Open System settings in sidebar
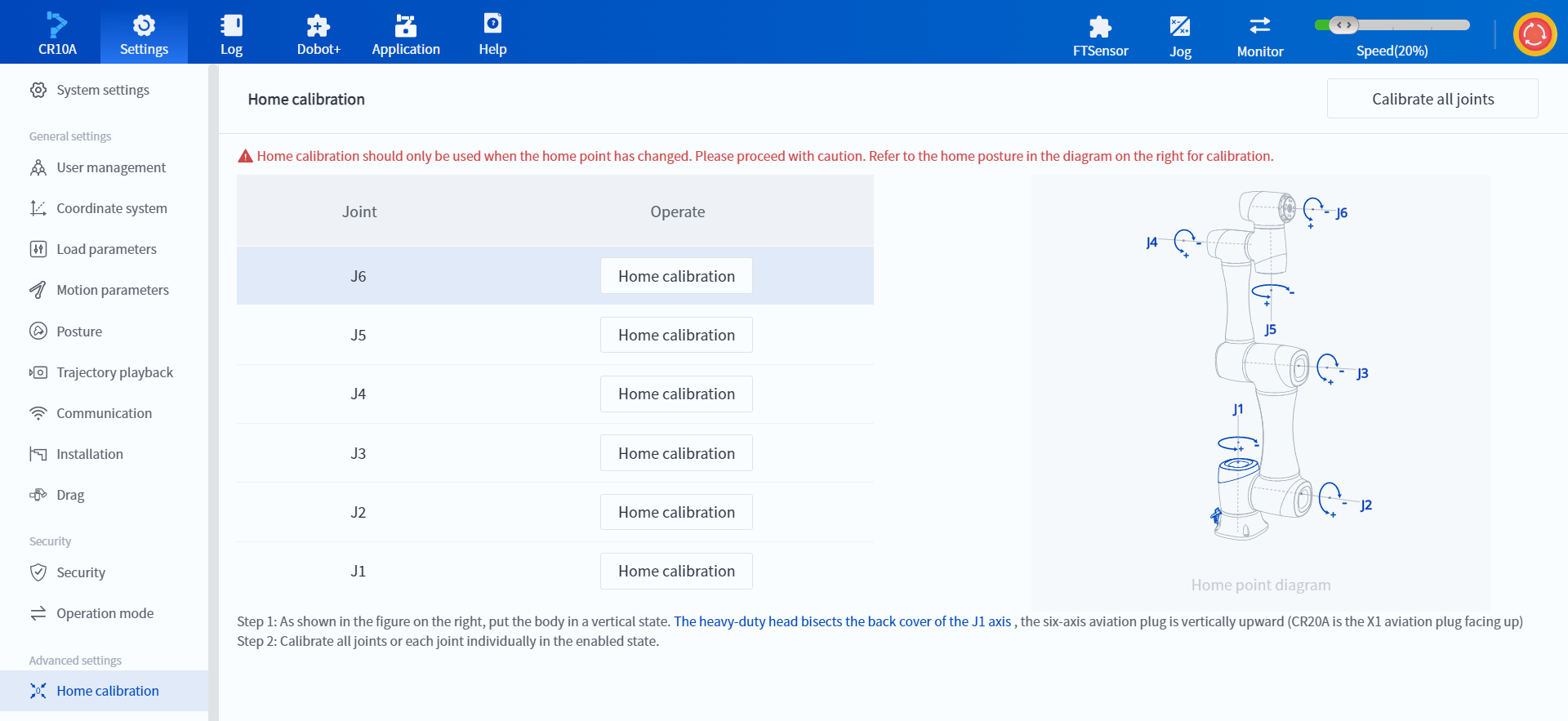Image resolution: width=1568 pixels, height=721 pixels. tap(102, 90)
